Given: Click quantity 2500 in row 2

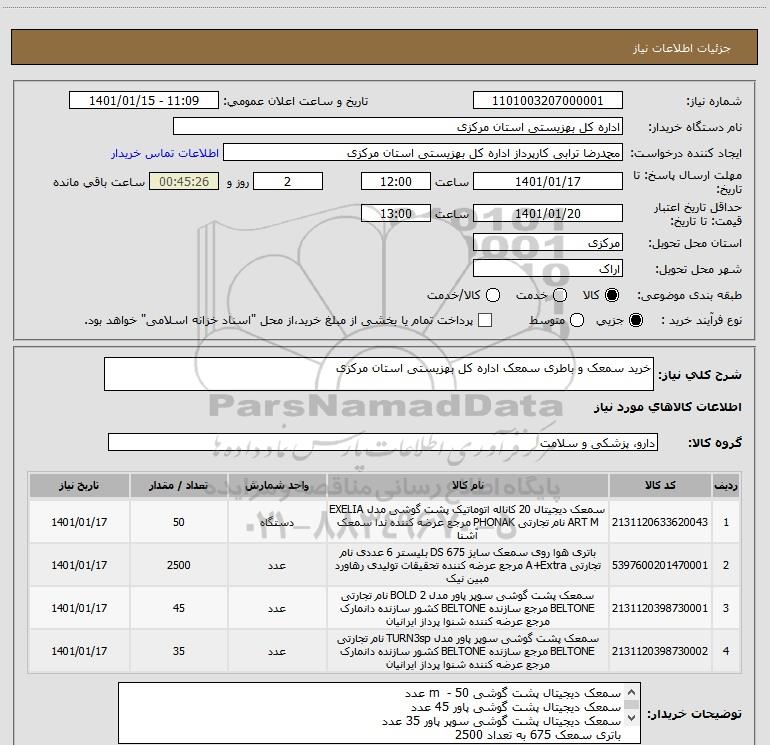Looking at the screenshot, I should click(x=178, y=565).
